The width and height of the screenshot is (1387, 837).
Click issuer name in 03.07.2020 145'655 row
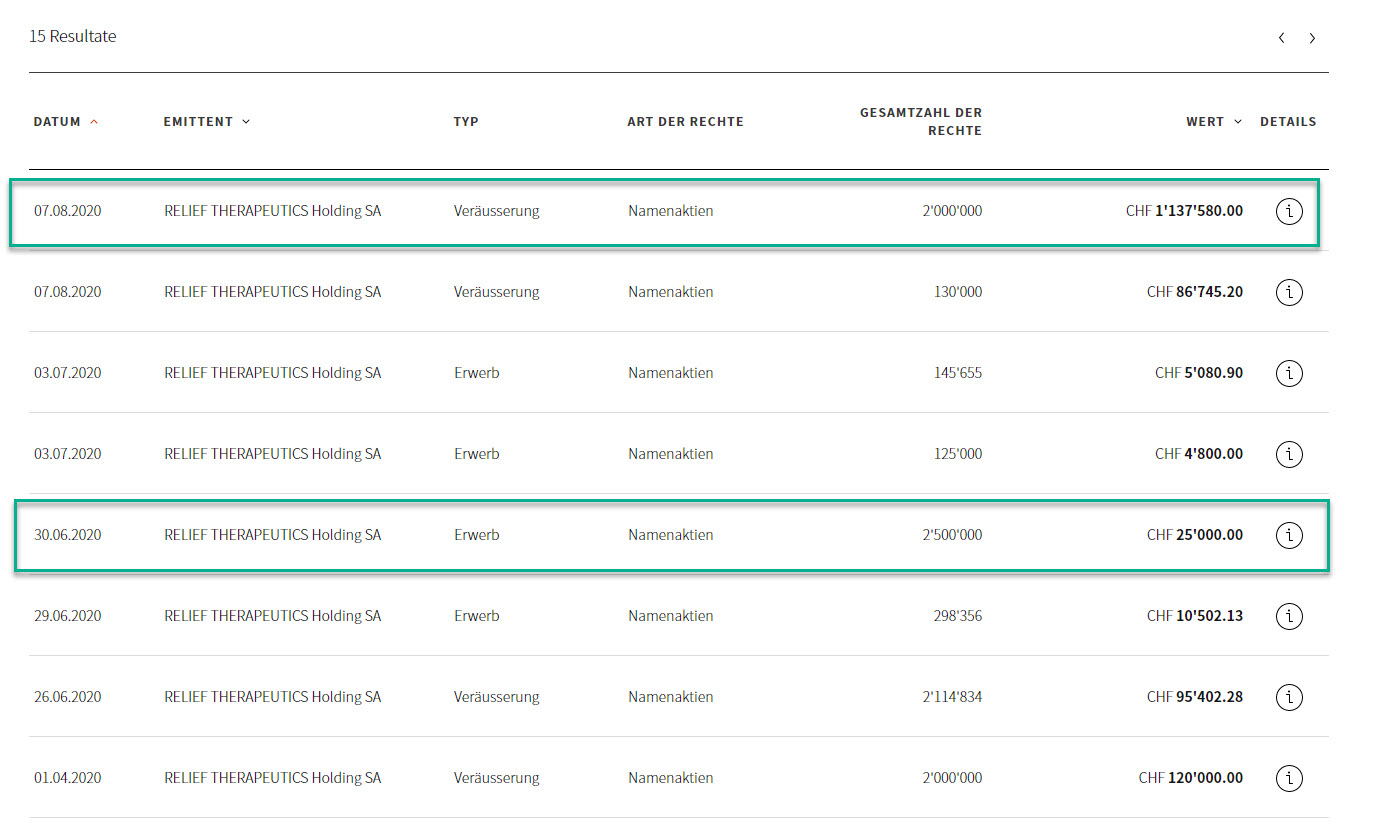pos(272,373)
